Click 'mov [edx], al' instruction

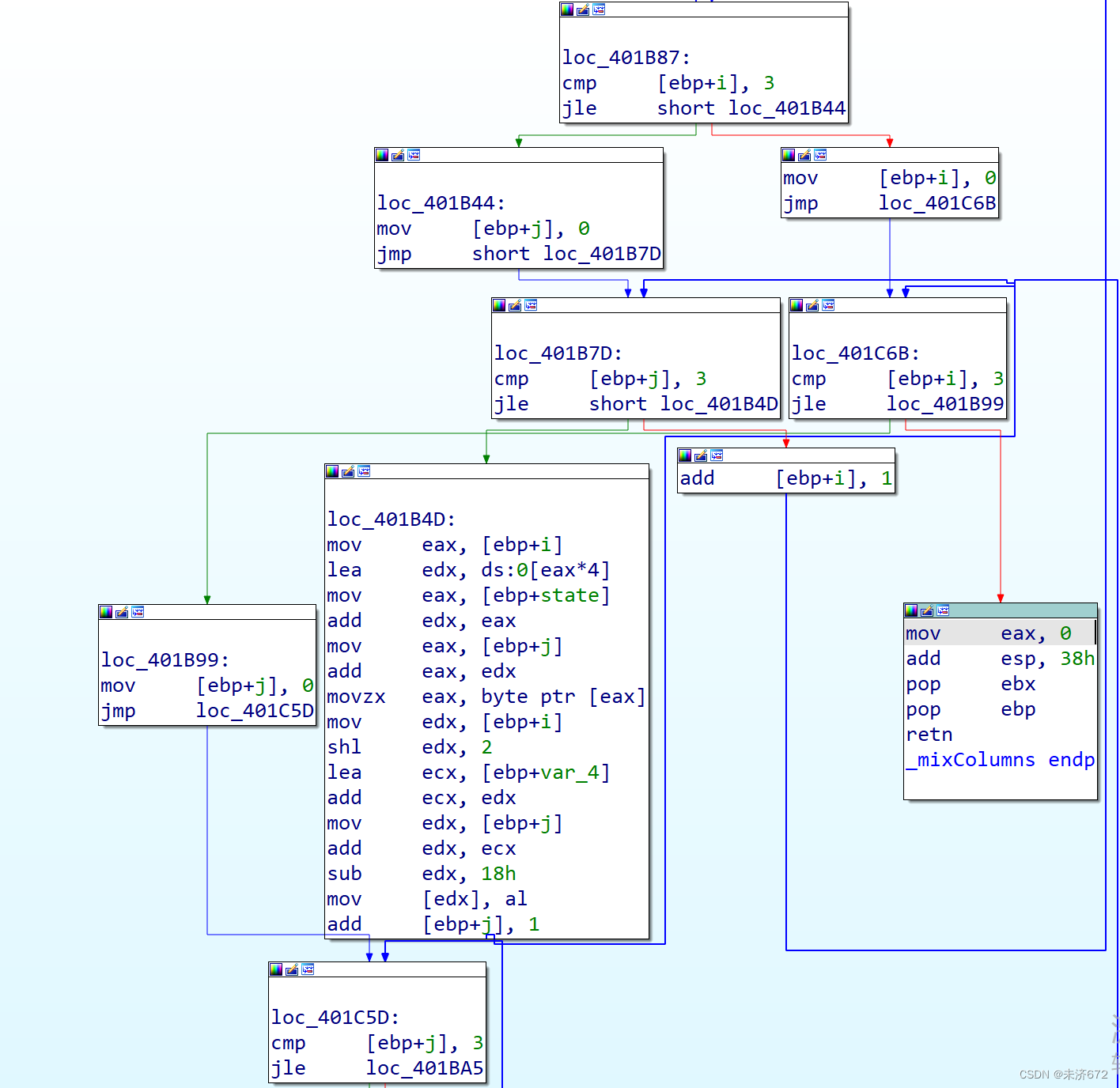click(427, 899)
